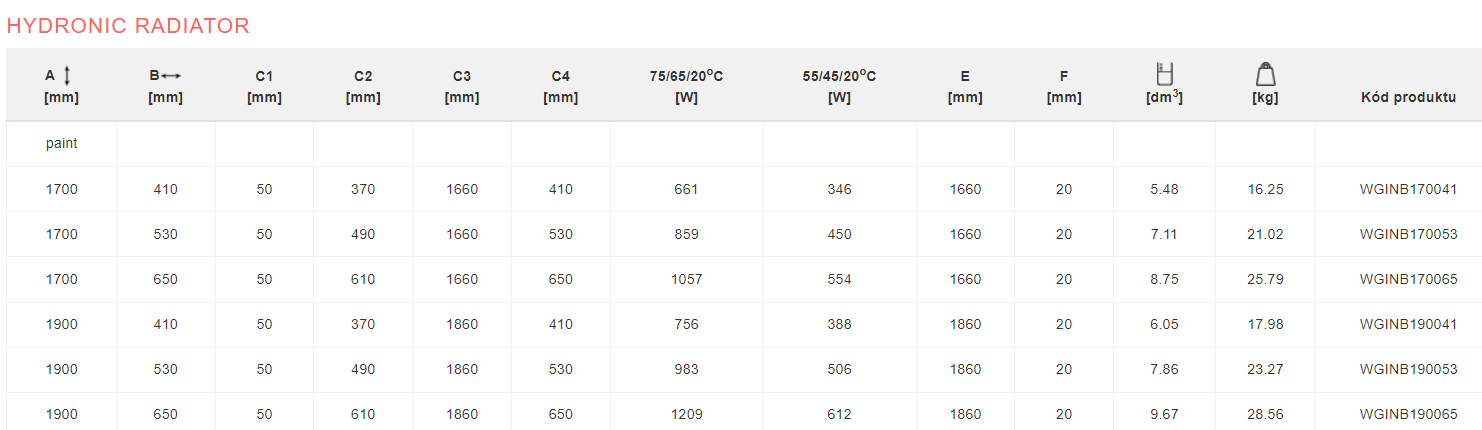
Task: Click the water capacity icon above dm³
Action: tap(1164, 74)
